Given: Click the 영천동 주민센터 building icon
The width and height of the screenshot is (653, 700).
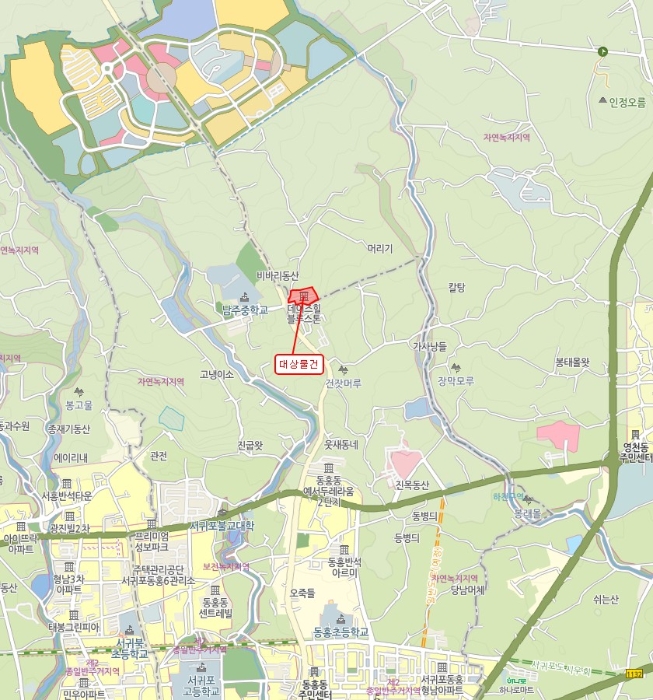Looking at the screenshot, I should click(635, 434).
